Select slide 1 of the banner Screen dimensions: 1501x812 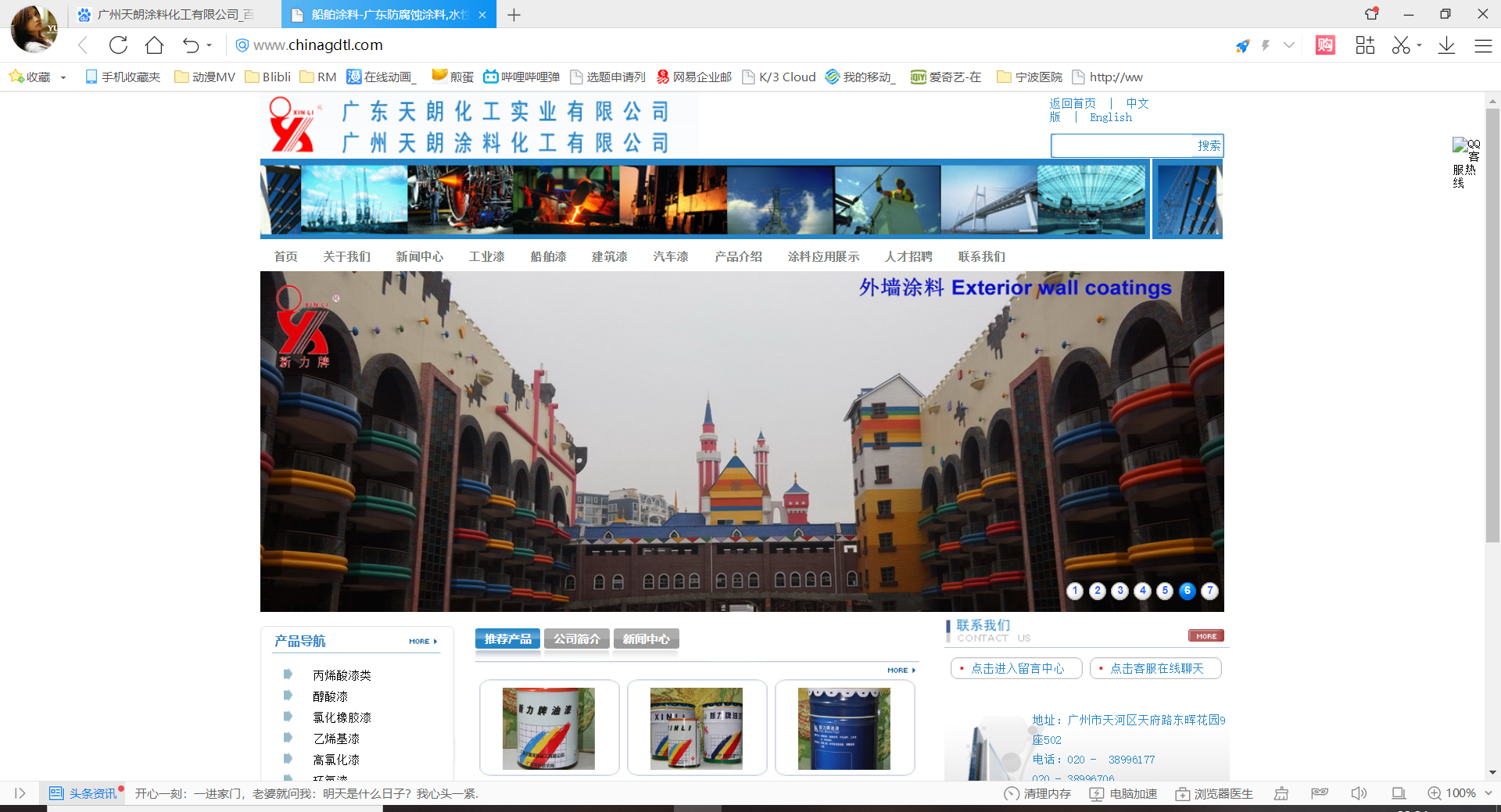coord(1075,591)
